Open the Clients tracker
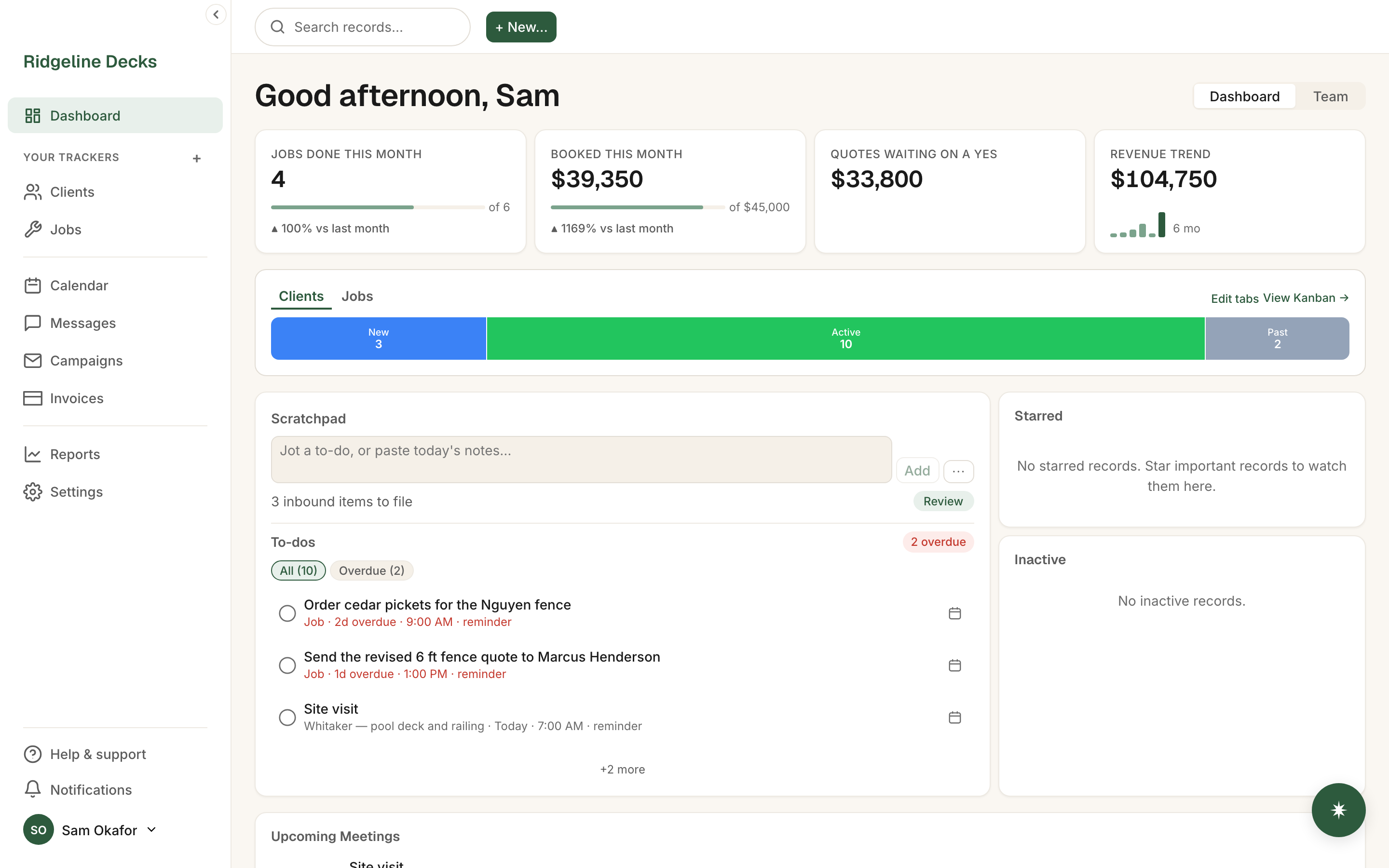Image resolution: width=1389 pixels, height=868 pixels. point(115,192)
